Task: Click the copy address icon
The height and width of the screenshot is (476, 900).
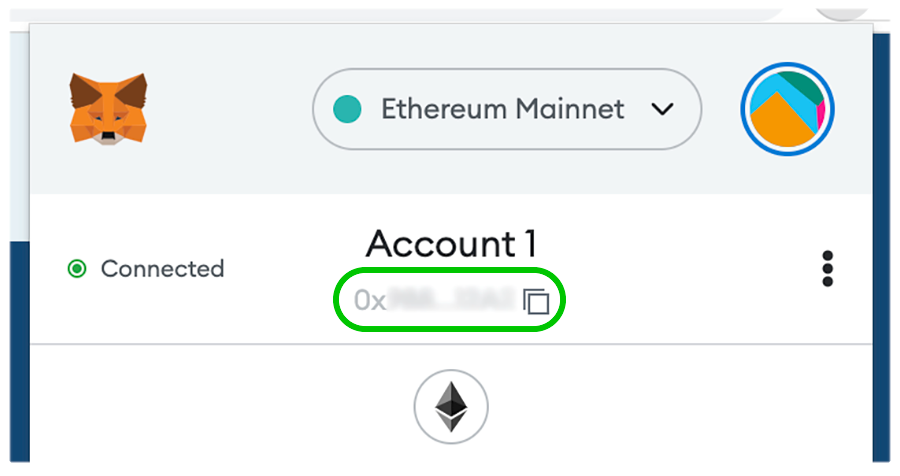Action: (537, 300)
